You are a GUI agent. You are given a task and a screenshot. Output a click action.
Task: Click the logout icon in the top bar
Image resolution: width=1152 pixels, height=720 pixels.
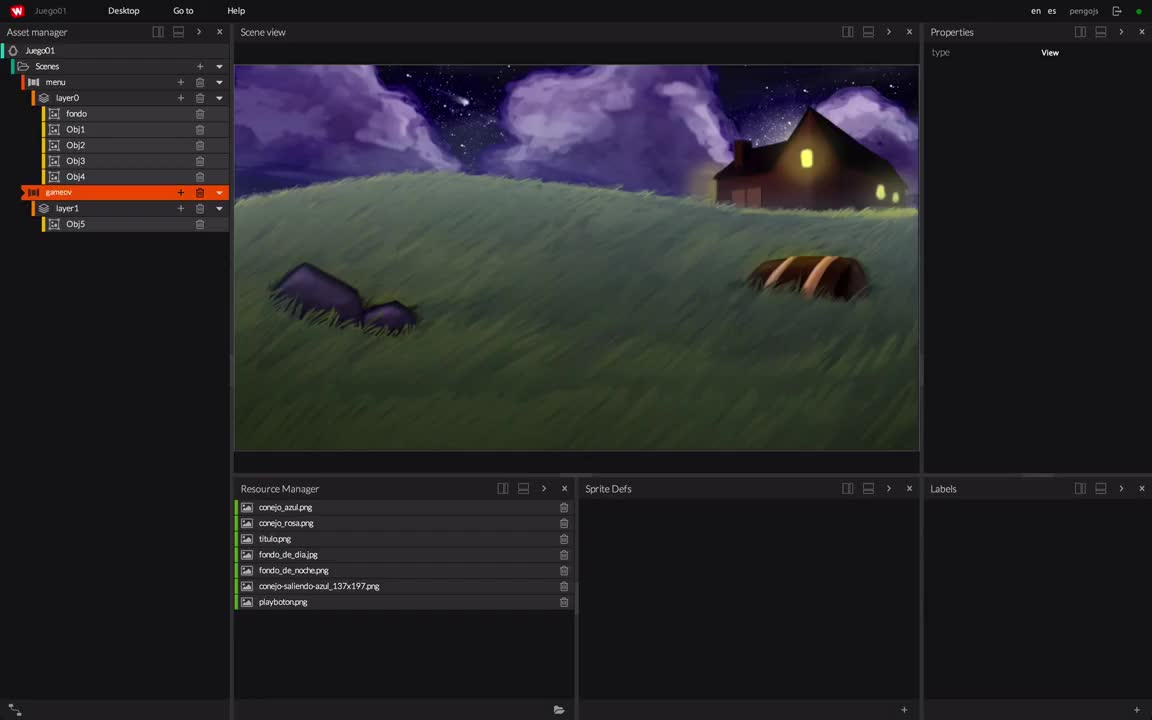[x=1117, y=11]
